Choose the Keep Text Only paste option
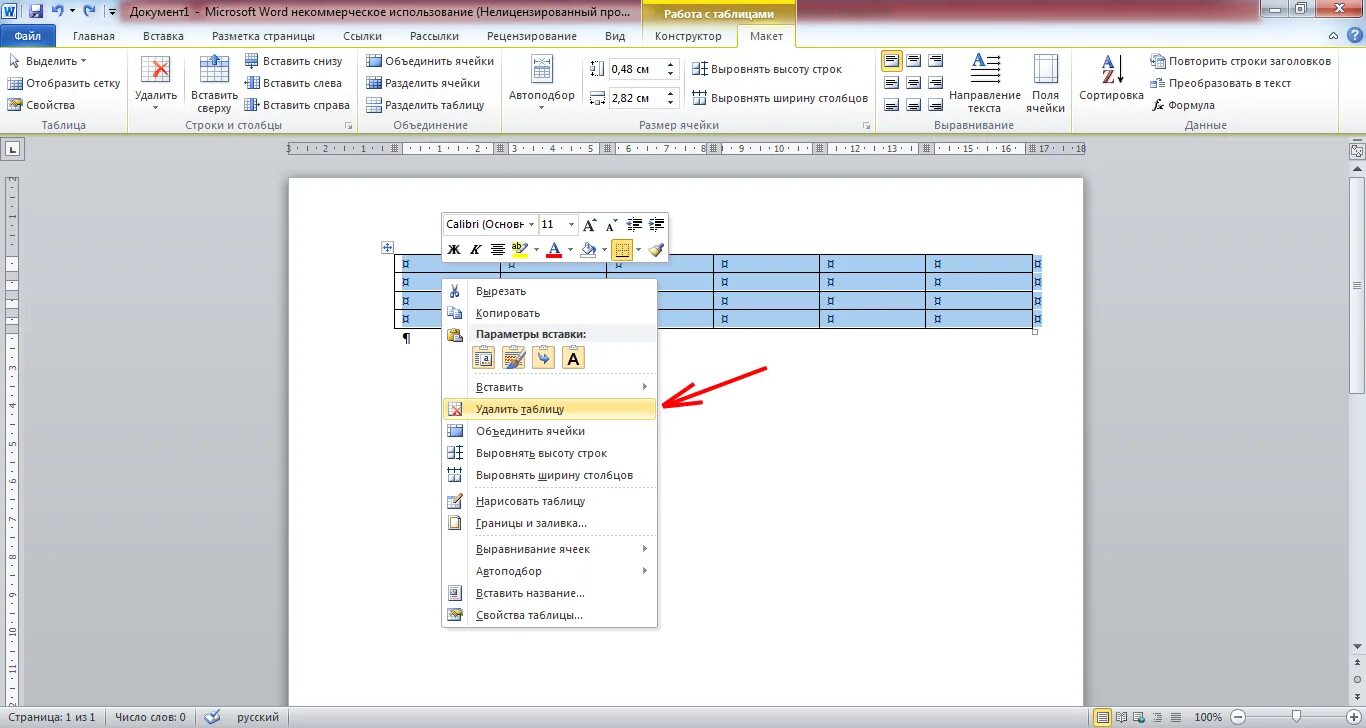1366x728 pixels. point(573,358)
